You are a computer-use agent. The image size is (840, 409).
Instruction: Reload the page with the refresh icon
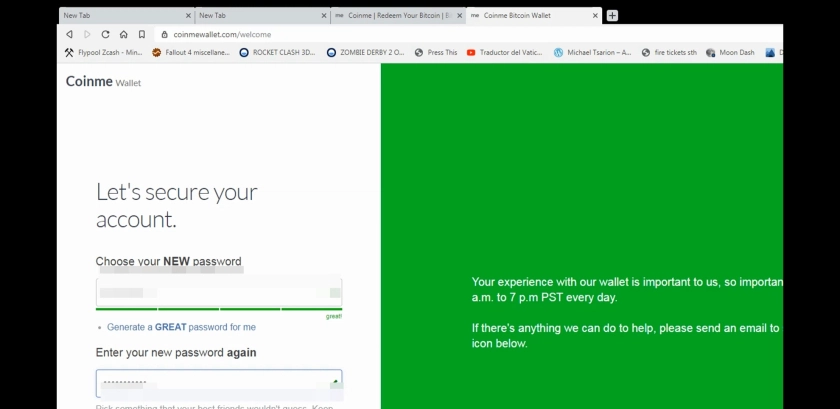[106, 34]
